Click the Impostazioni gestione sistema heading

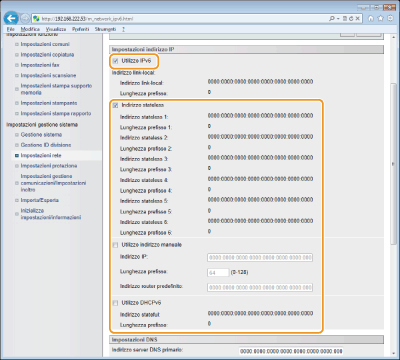(x=42, y=125)
